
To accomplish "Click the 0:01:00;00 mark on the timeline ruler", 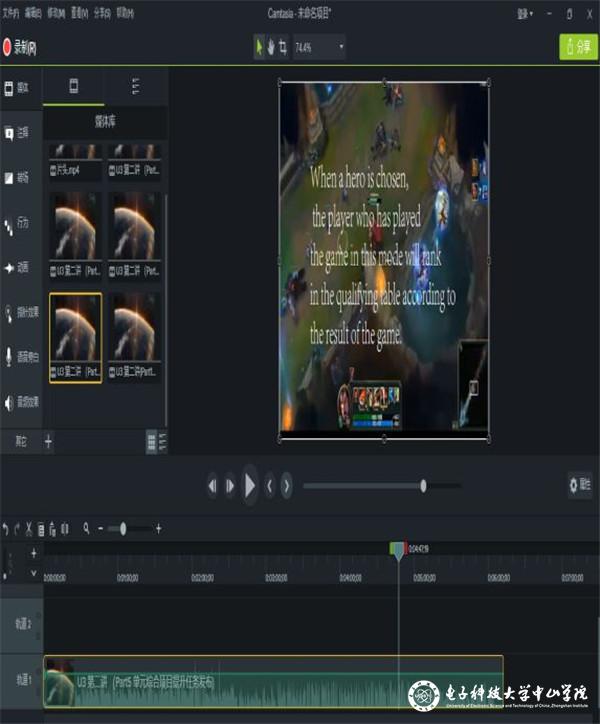I will 127,578.
